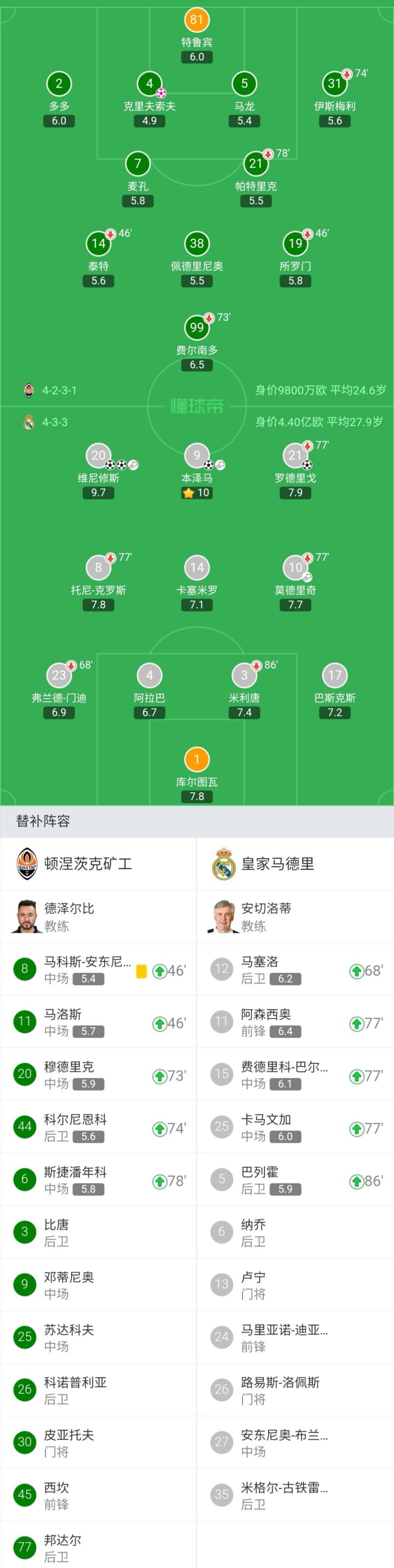Tap goalkeeper Trubin's orange 81 badge
394x1568 pixels.
pos(196,20)
